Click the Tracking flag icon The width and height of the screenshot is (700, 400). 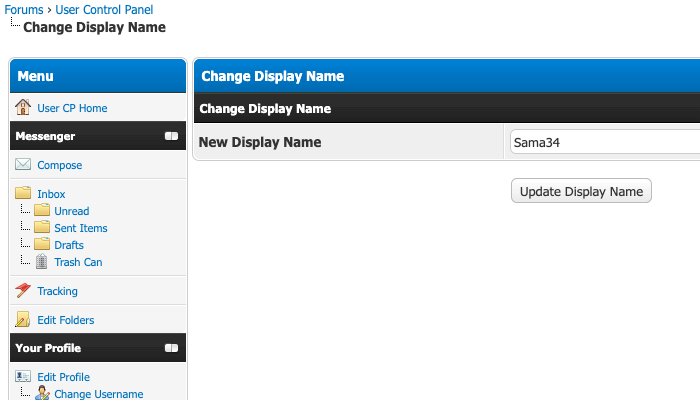[x=23, y=291]
